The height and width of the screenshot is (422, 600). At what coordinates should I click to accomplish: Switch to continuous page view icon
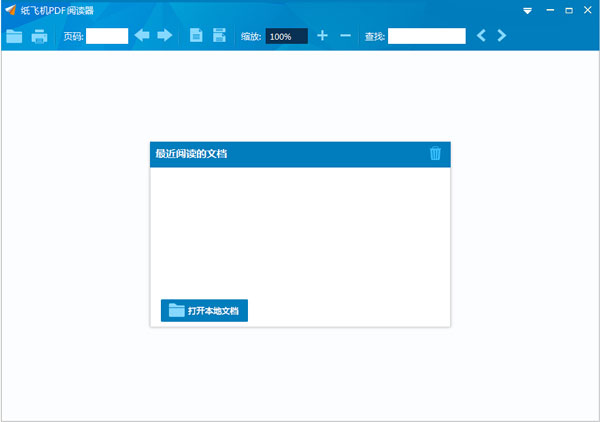coord(219,35)
